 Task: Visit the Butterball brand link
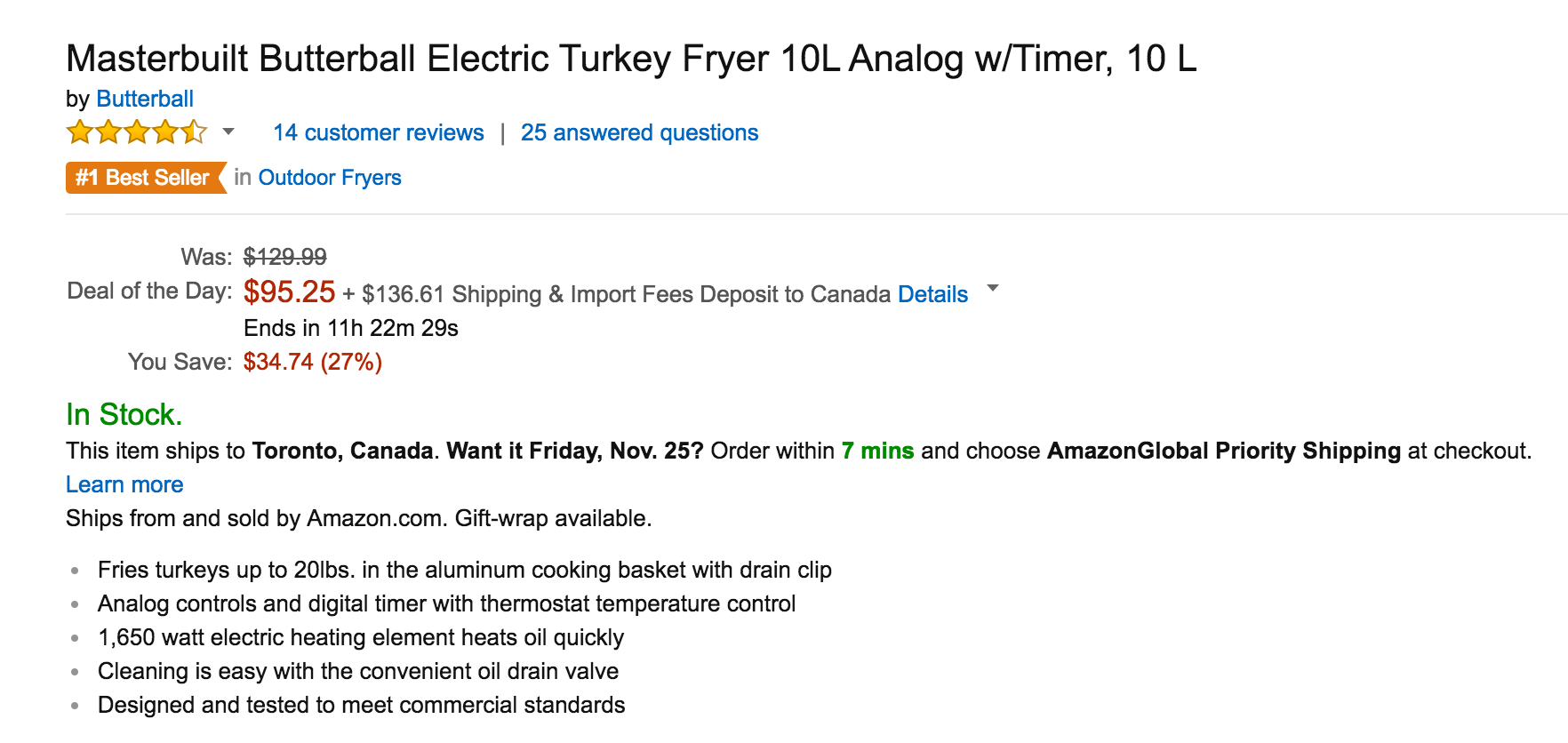(x=145, y=99)
